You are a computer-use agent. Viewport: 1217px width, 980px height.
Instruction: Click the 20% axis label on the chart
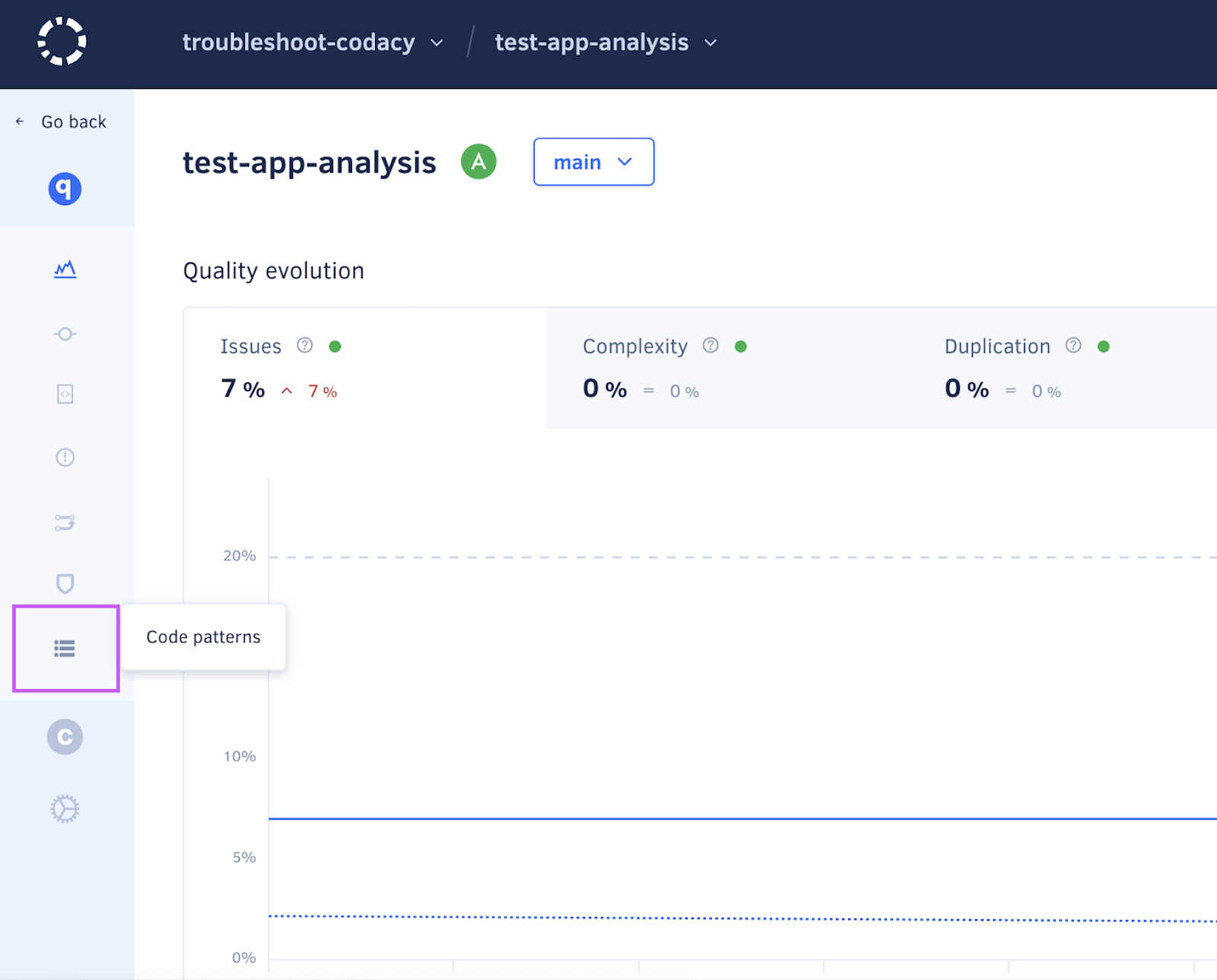240,556
